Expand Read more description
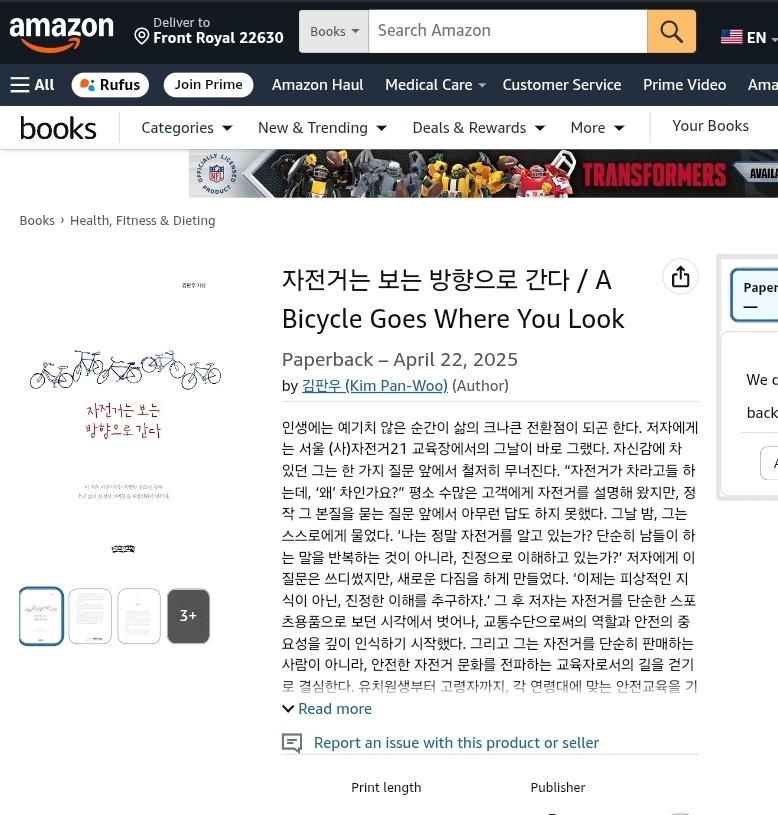This screenshot has width=778, height=815. [x=327, y=708]
